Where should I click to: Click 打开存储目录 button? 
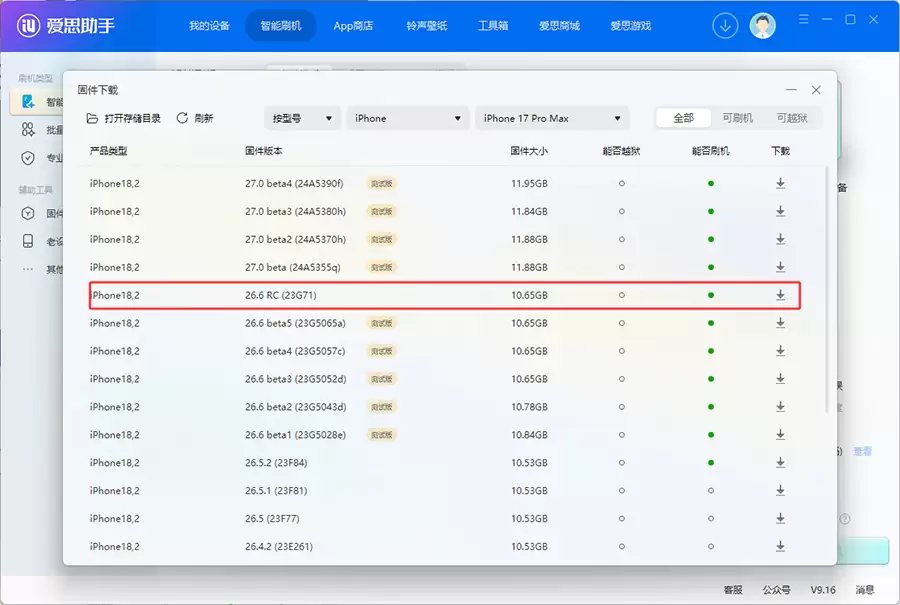coord(123,118)
